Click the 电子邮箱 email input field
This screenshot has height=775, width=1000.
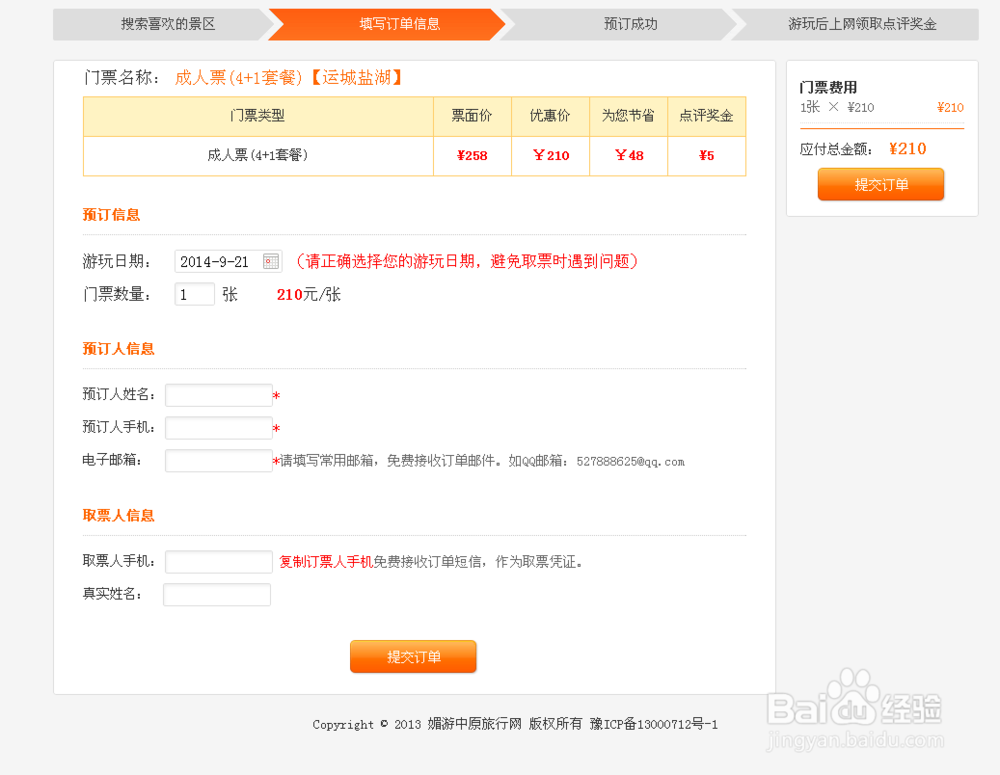(x=218, y=460)
